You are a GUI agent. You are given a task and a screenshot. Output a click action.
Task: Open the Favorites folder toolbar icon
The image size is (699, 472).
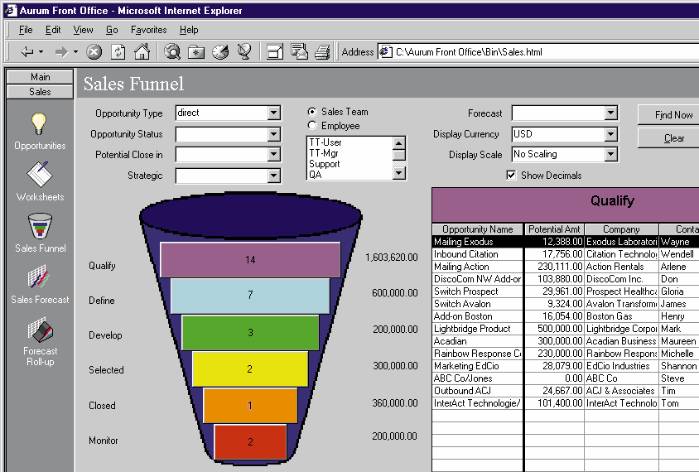(x=196, y=52)
